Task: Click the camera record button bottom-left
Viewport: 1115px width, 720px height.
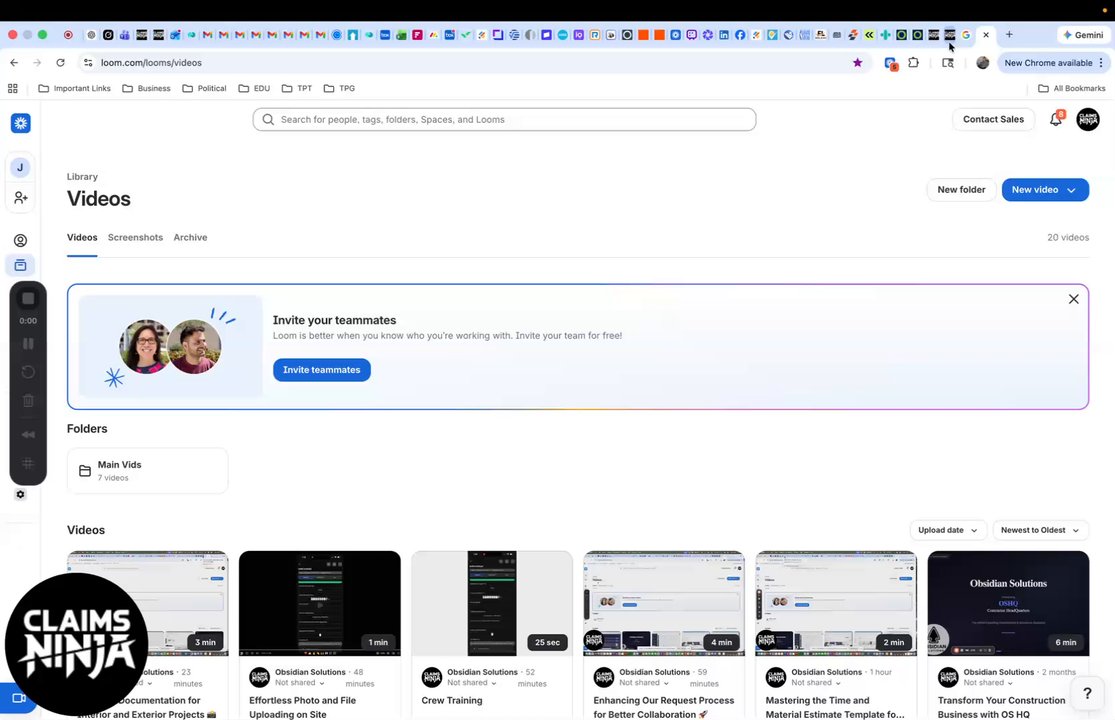Action: click(18, 698)
